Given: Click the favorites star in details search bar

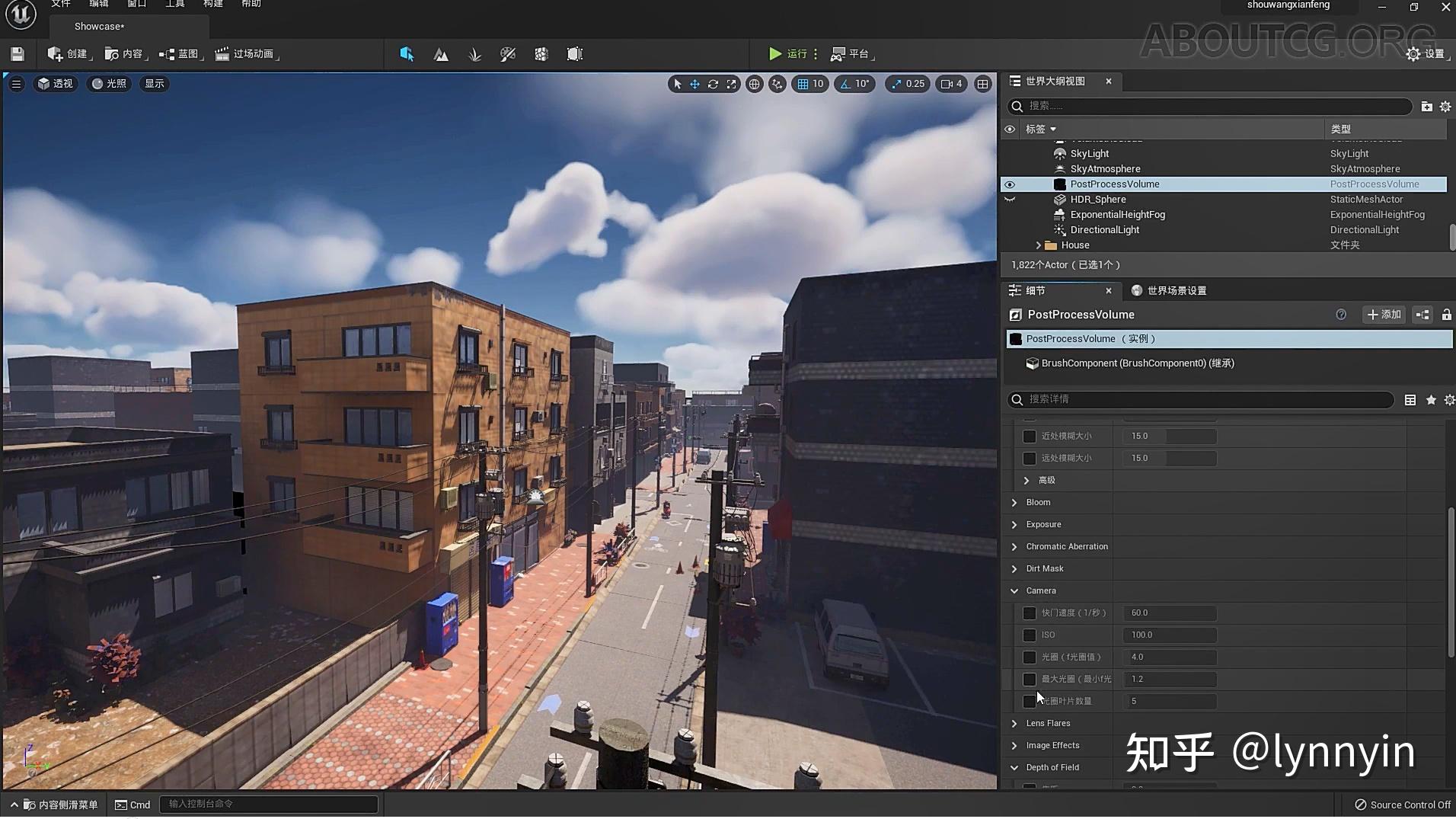Looking at the screenshot, I should (1430, 400).
